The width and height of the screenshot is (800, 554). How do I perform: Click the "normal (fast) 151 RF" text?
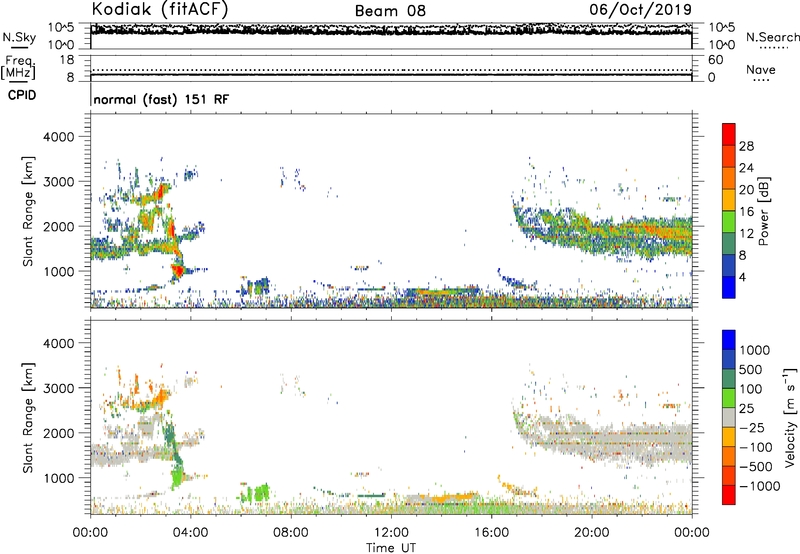(x=161, y=99)
